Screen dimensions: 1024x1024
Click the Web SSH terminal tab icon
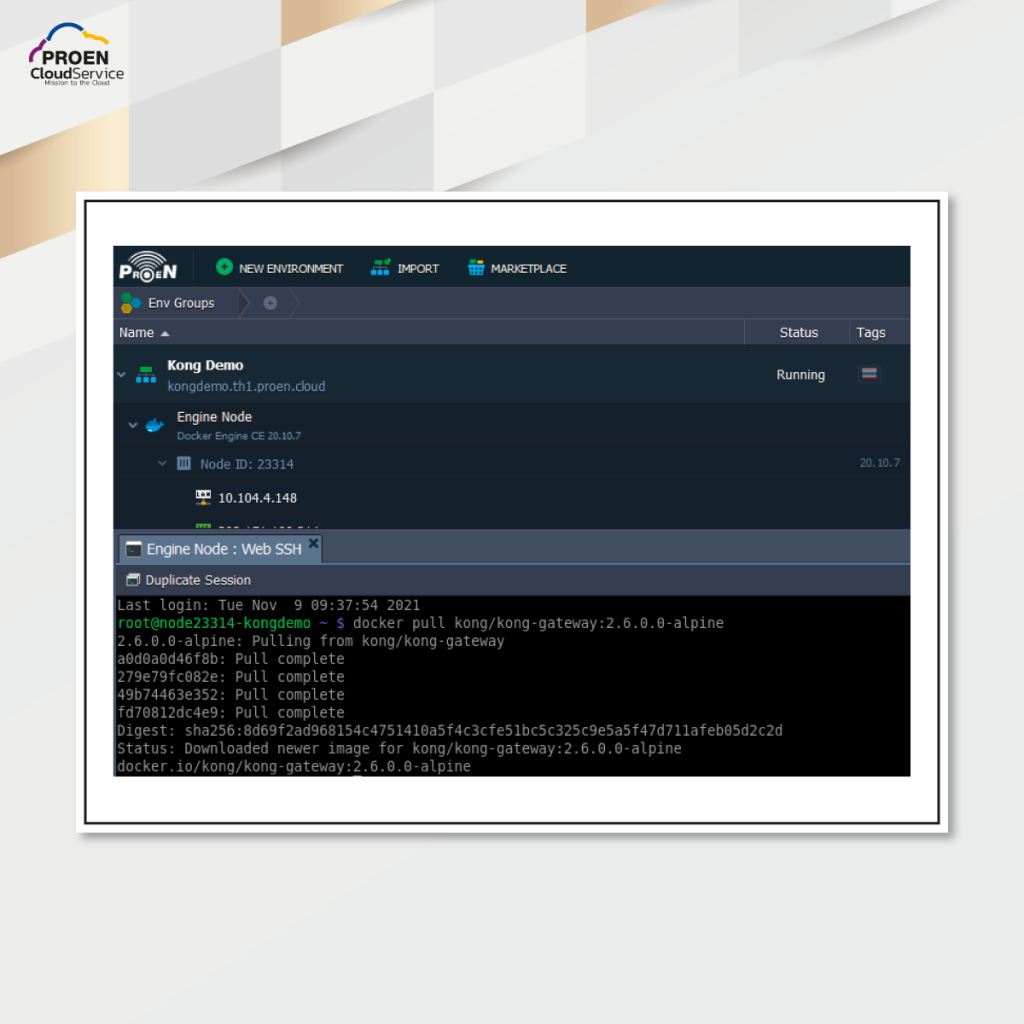133,549
